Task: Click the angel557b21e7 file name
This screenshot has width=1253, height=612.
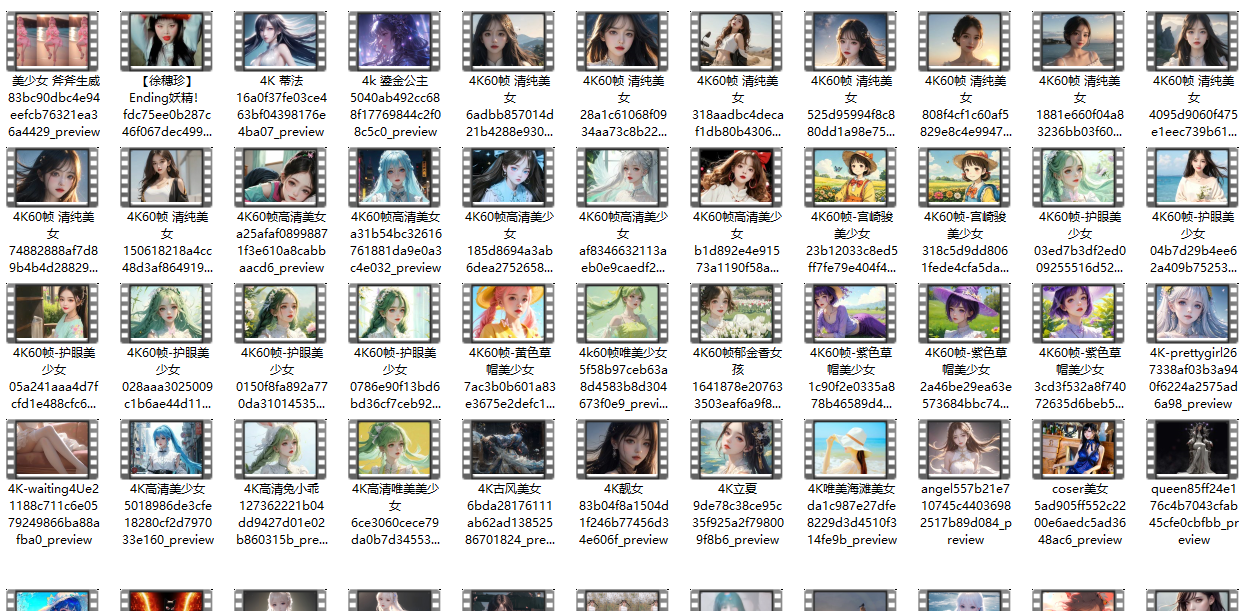Action: [x=966, y=514]
